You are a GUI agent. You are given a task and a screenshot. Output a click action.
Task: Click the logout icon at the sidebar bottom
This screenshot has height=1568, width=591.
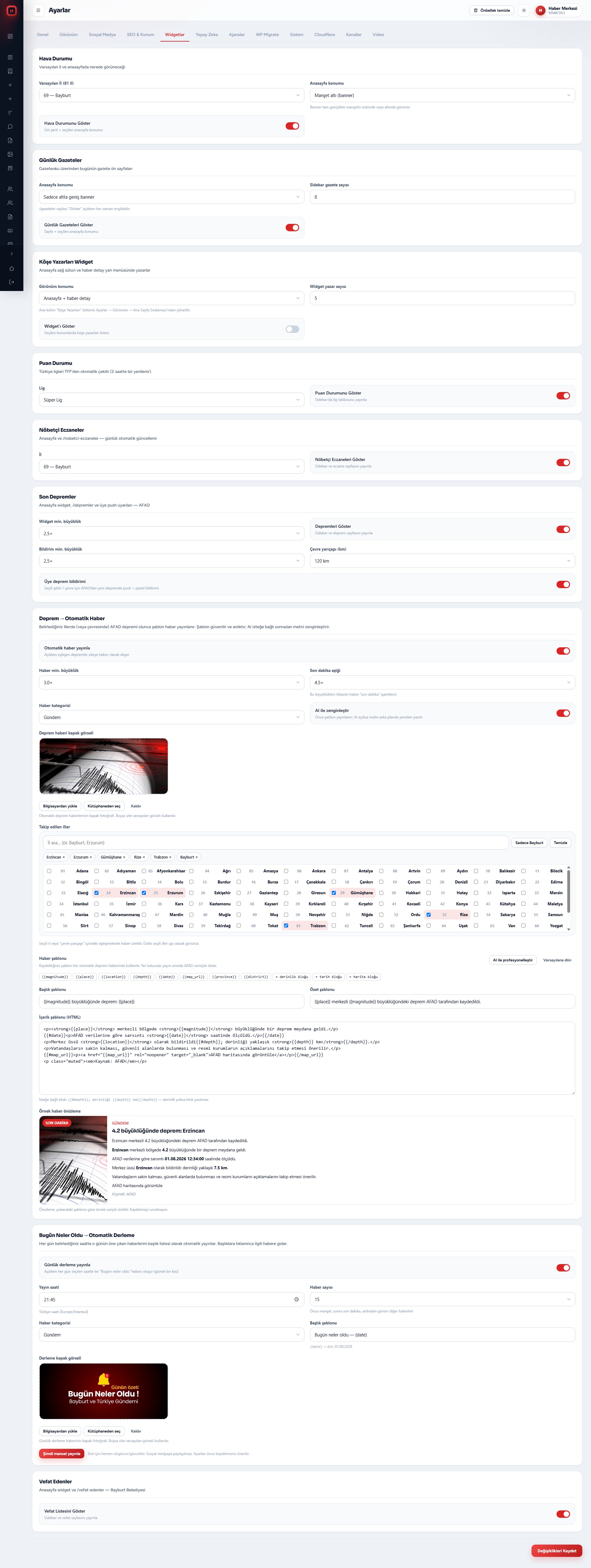tap(12, 282)
